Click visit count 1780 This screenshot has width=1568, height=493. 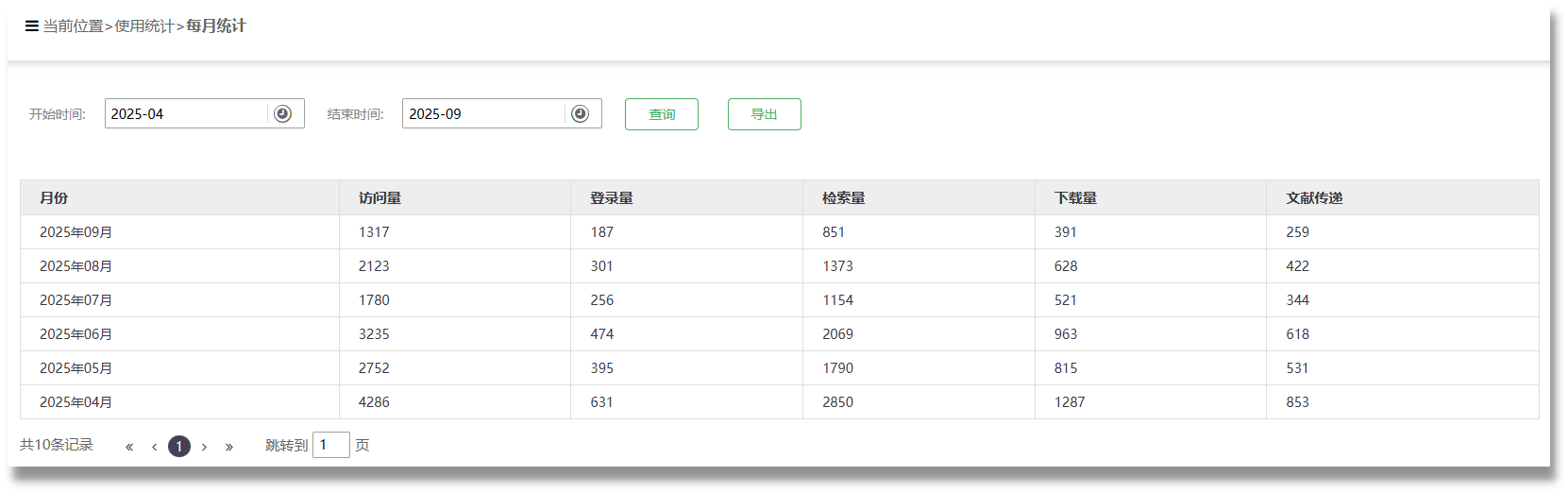pos(374,300)
